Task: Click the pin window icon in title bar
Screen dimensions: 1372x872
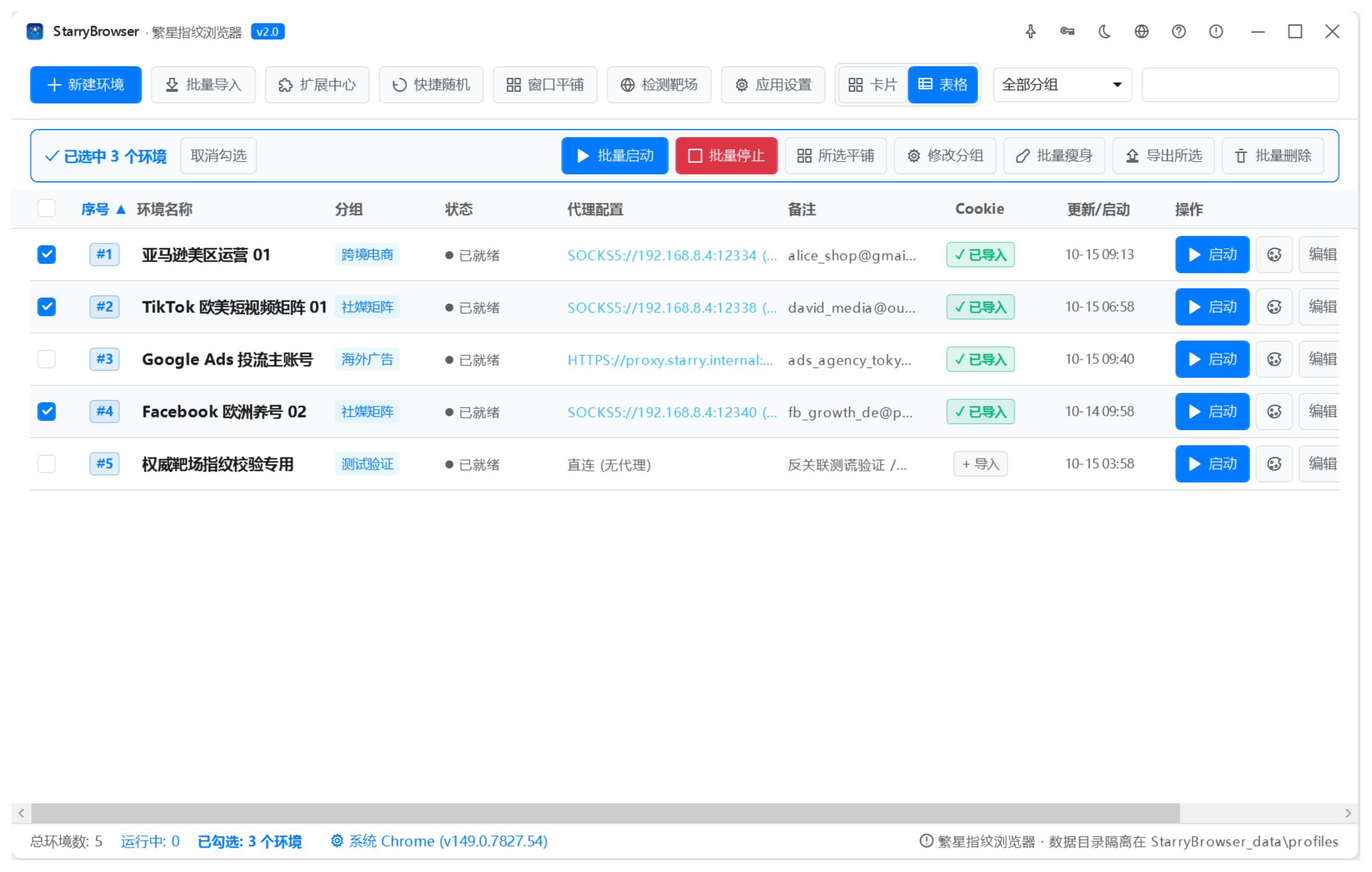Action: pos(1030,31)
